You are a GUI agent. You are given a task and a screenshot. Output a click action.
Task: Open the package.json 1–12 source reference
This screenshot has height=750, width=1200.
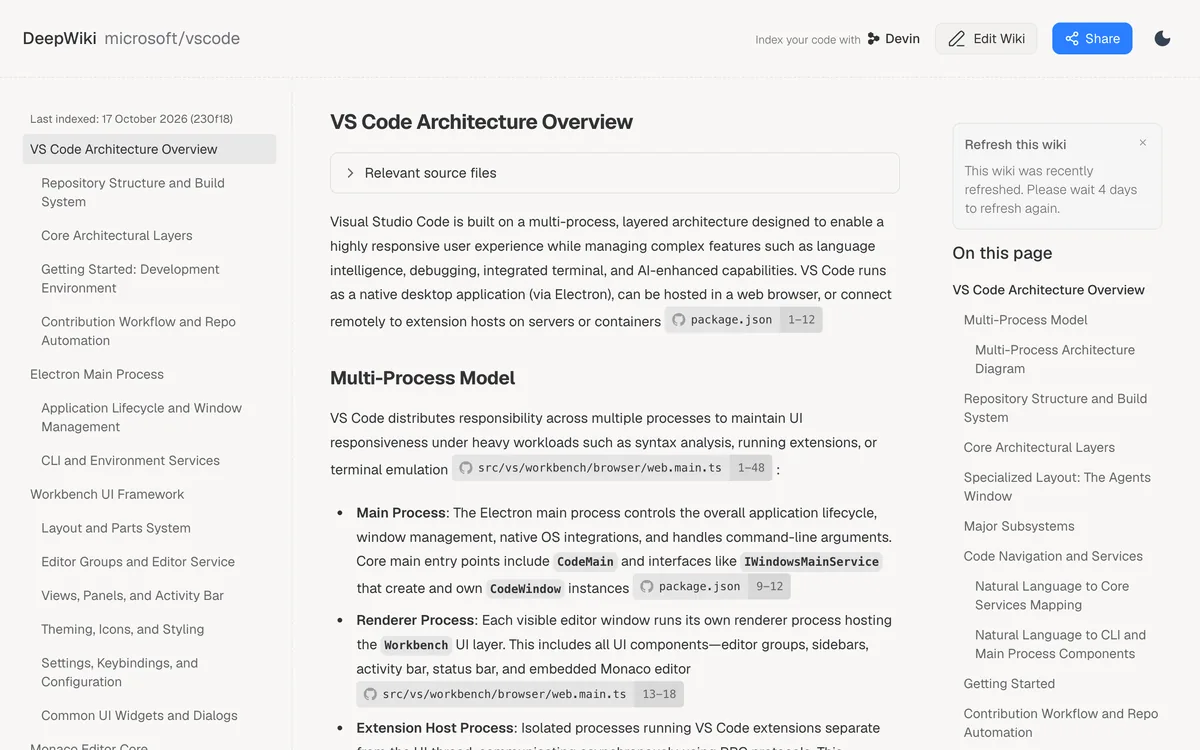tap(744, 320)
